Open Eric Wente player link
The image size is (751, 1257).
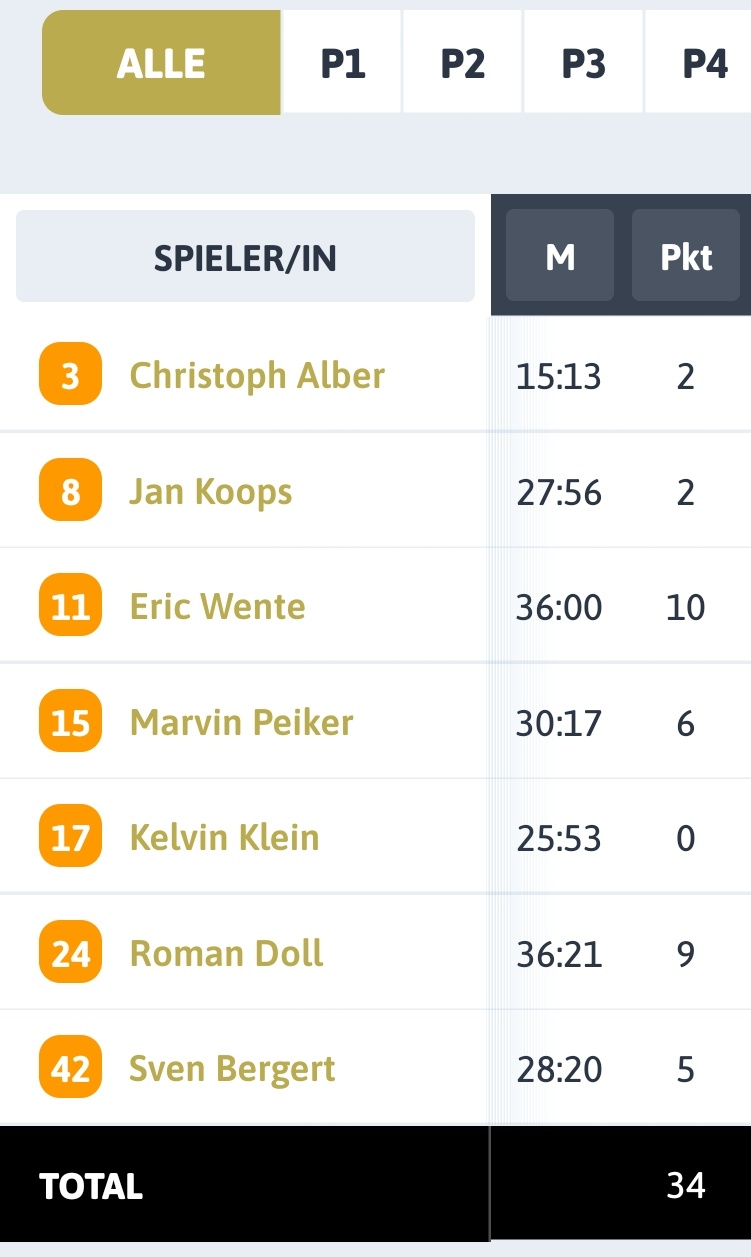pyautogui.click(x=217, y=606)
